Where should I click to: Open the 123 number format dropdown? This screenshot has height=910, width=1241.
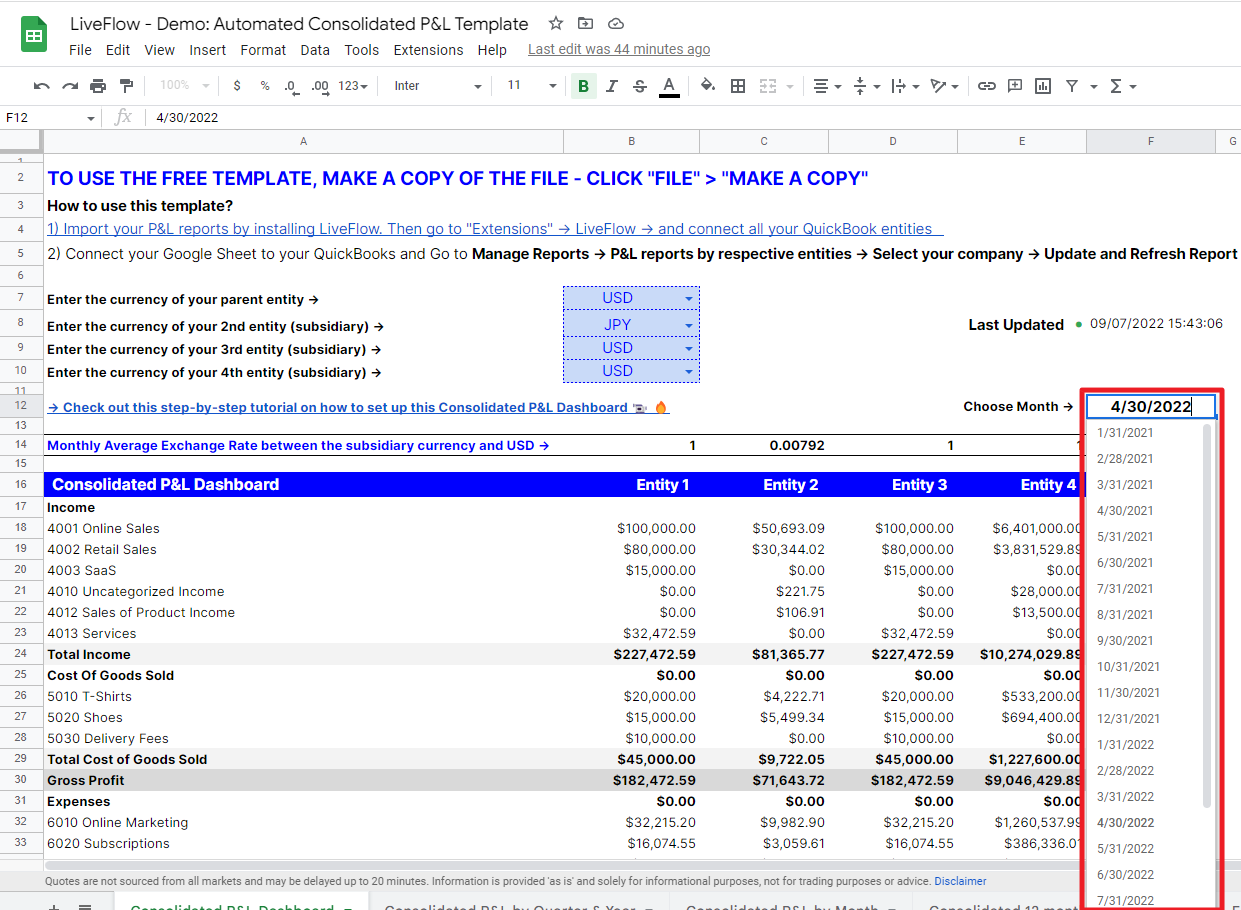[x=353, y=86]
